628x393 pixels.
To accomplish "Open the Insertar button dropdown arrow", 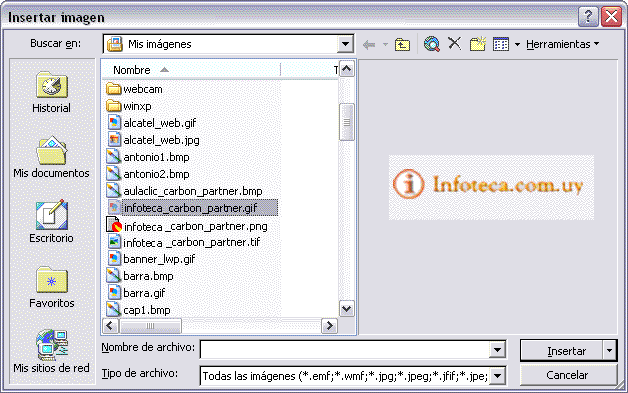I will [x=609, y=351].
